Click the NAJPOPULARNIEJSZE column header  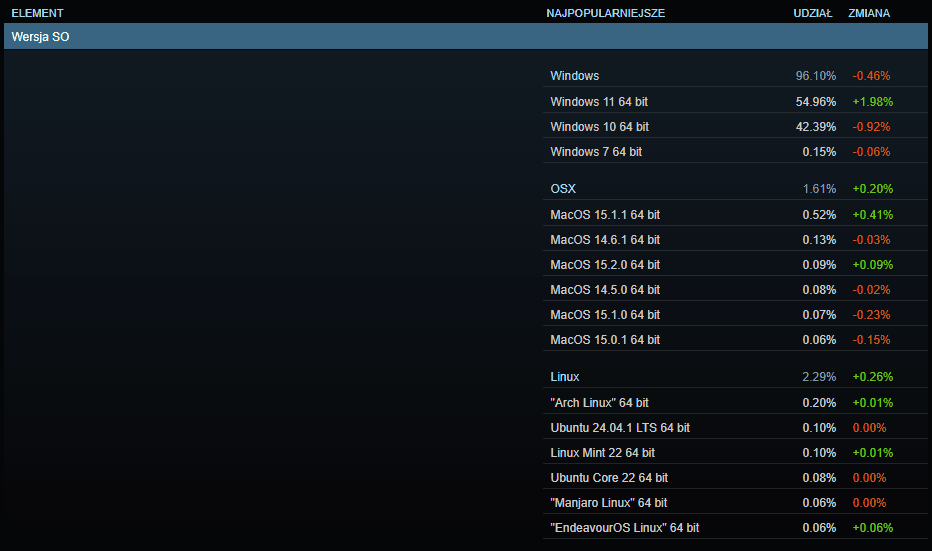click(605, 13)
